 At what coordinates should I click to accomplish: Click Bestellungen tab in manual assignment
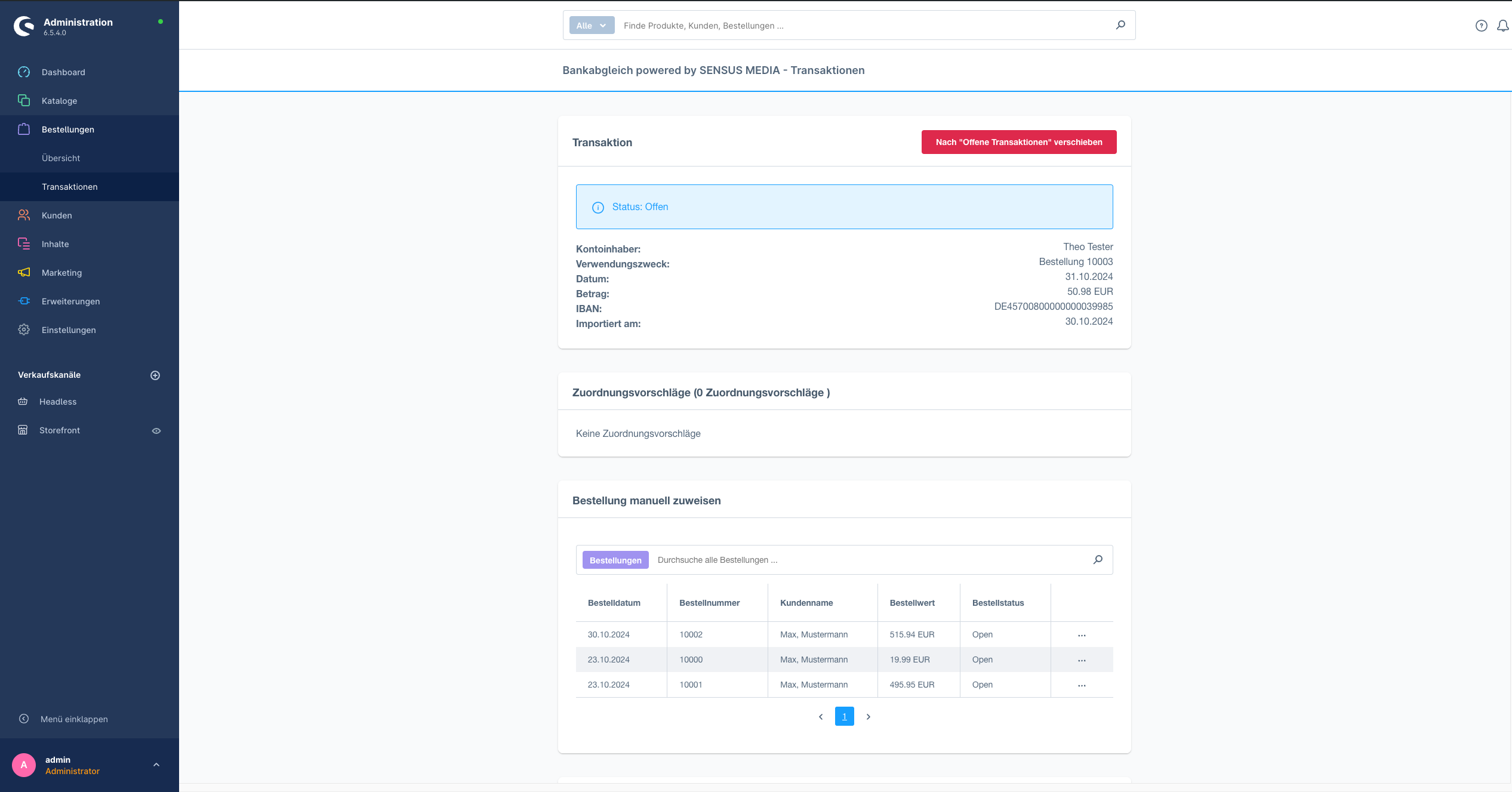tap(615, 559)
